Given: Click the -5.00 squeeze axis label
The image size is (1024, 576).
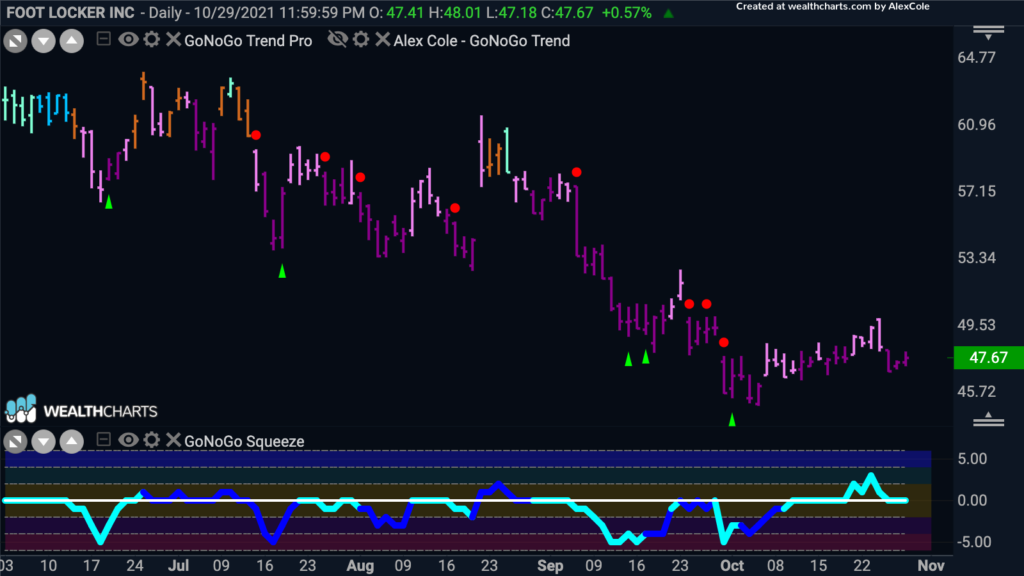Looking at the screenshot, I should [972, 542].
